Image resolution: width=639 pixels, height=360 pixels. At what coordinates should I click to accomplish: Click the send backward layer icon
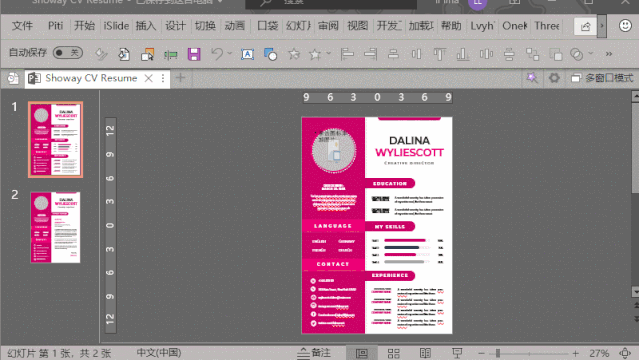coord(555,54)
